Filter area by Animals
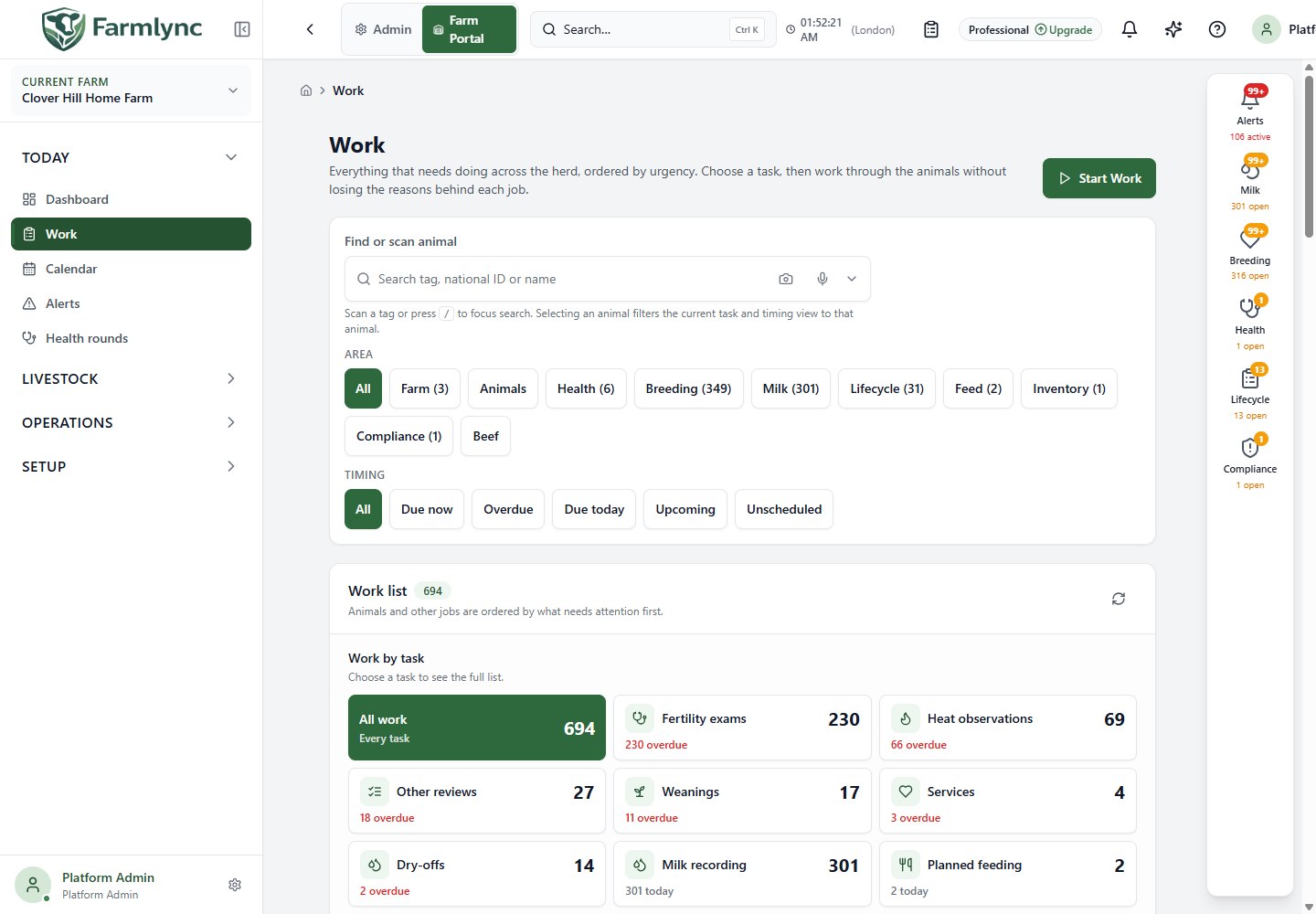 tap(504, 388)
